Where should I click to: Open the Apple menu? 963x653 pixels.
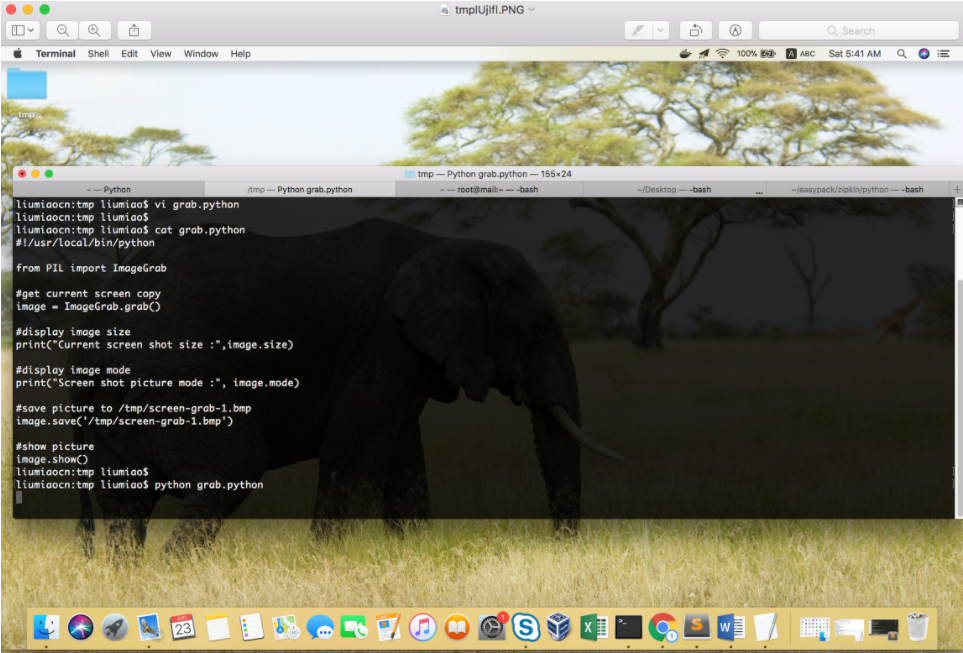tap(17, 53)
